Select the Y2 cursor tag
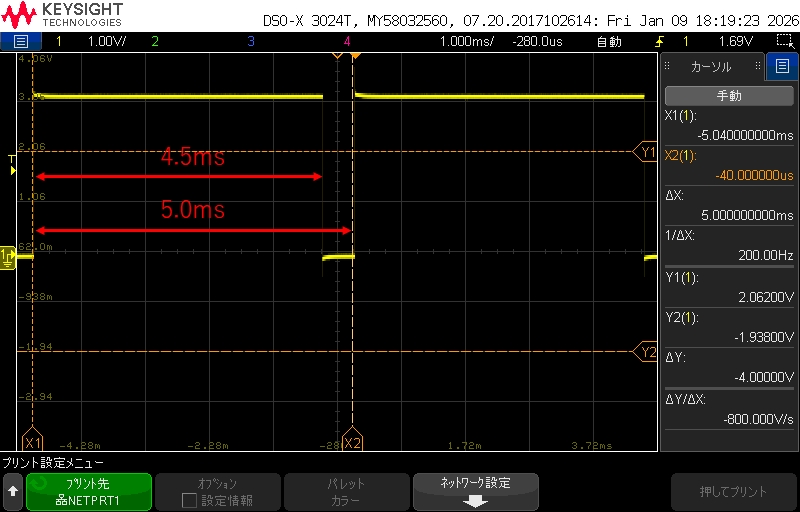Screen dimensions: 800x512 [x=648, y=352]
